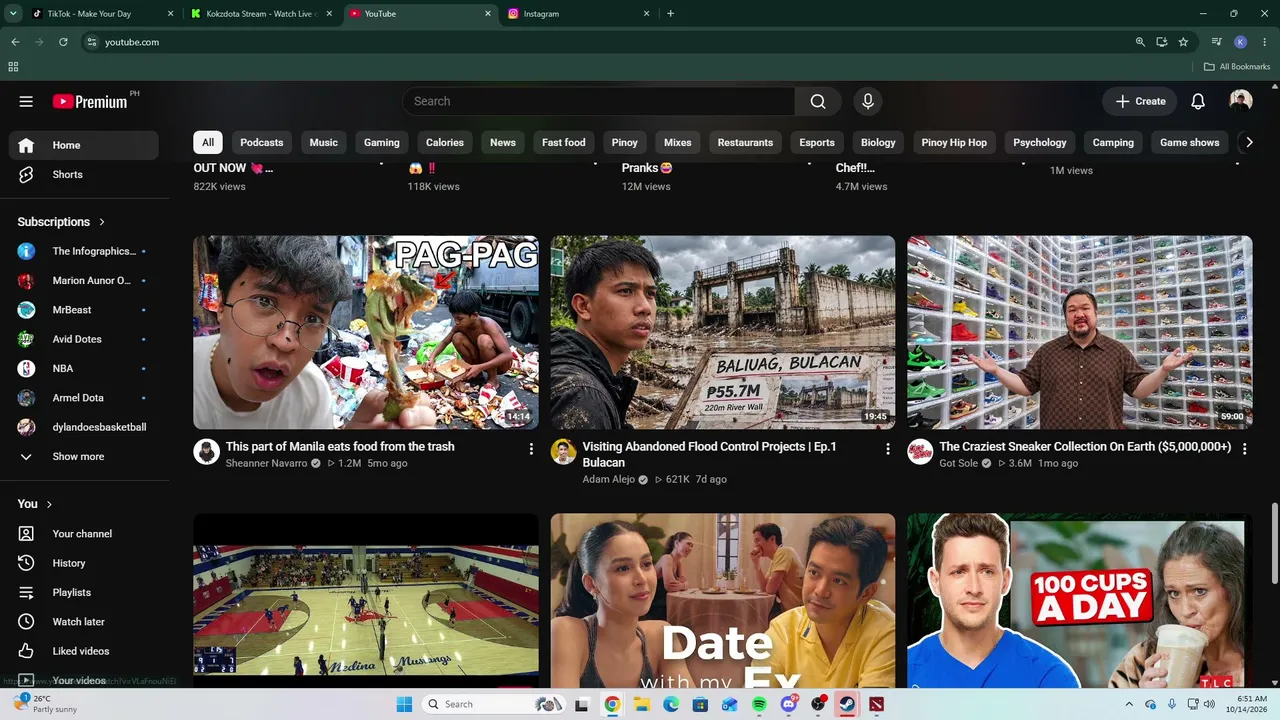Open the History sidebar item
This screenshot has height=720, width=1280.
[84, 563]
